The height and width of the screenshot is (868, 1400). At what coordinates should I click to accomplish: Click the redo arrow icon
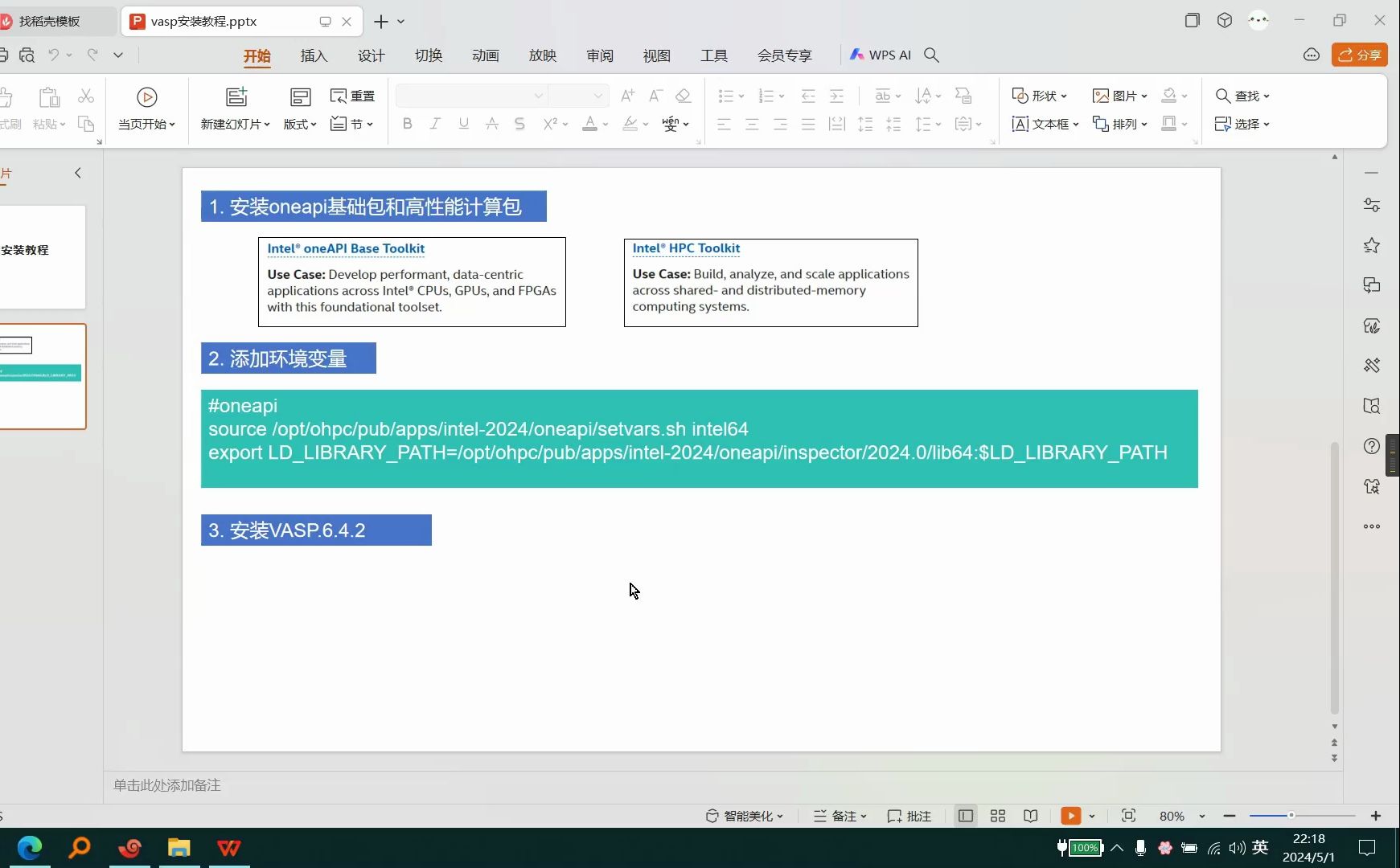click(x=92, y=55)
